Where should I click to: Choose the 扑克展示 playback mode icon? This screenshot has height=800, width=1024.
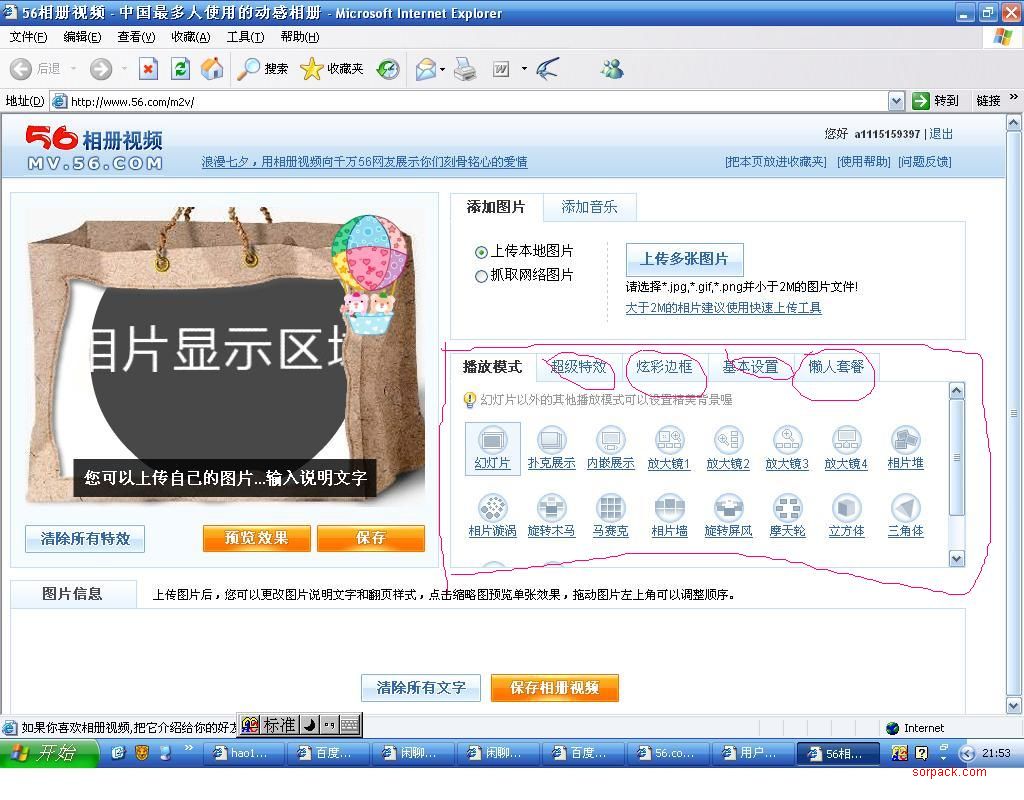coord(551,440)
